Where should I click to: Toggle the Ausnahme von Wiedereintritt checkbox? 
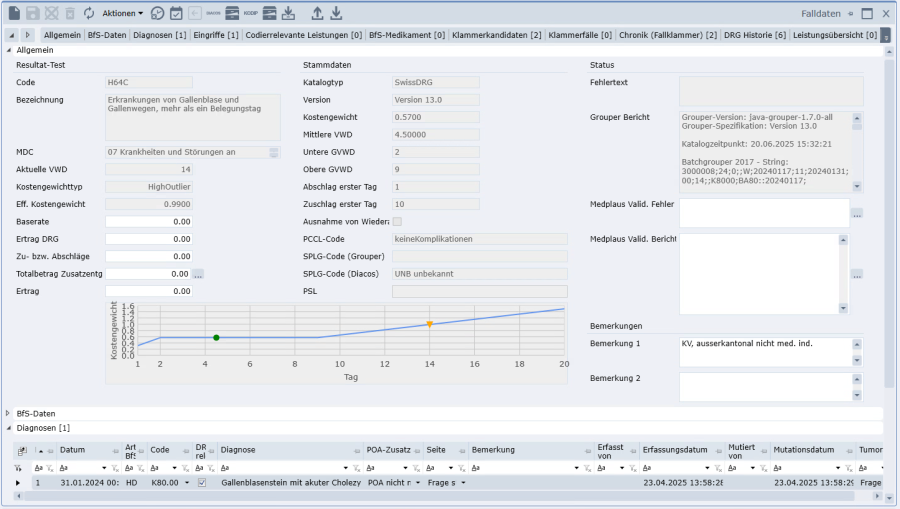coord(397,221)
